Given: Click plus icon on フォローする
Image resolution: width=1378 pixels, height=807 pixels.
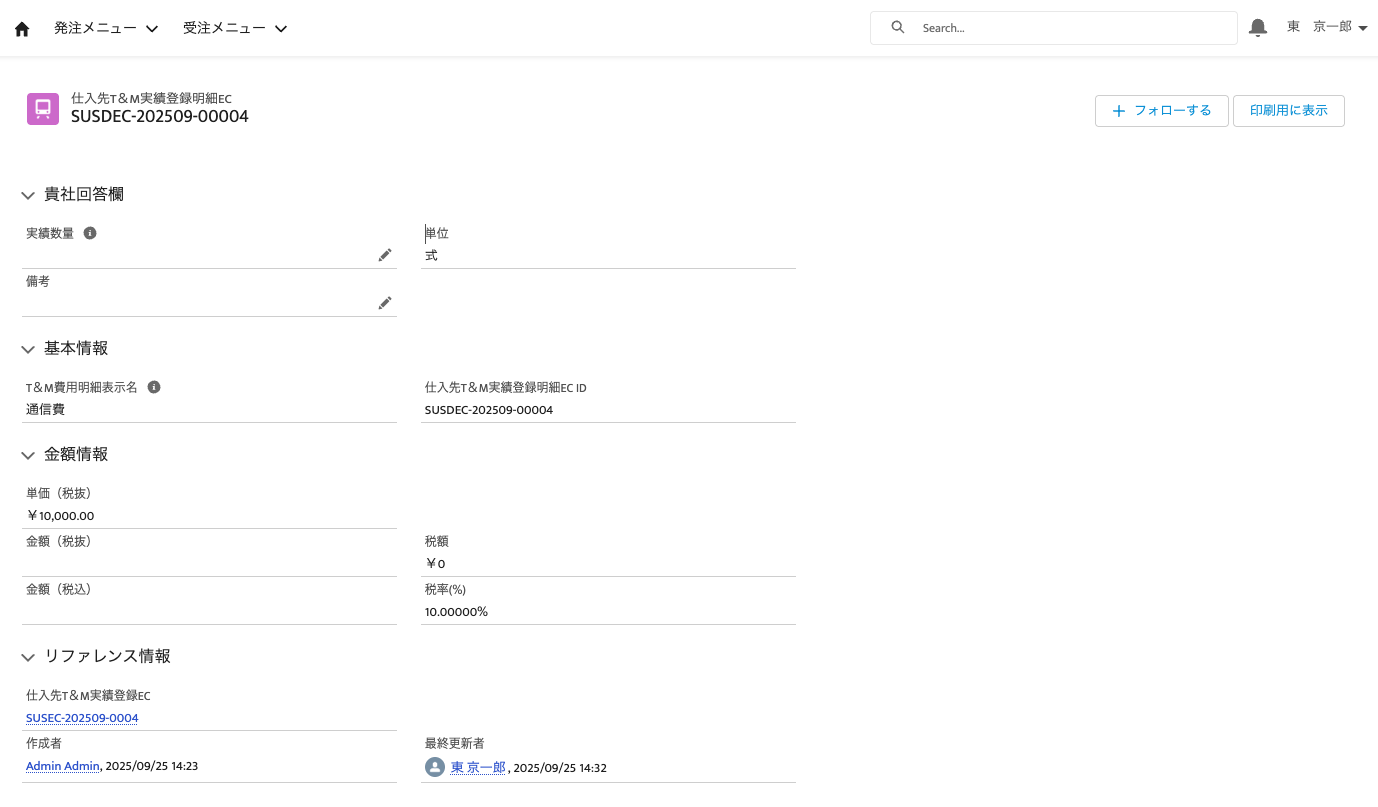Looking at the screenshot, I should pos(1119,111).
